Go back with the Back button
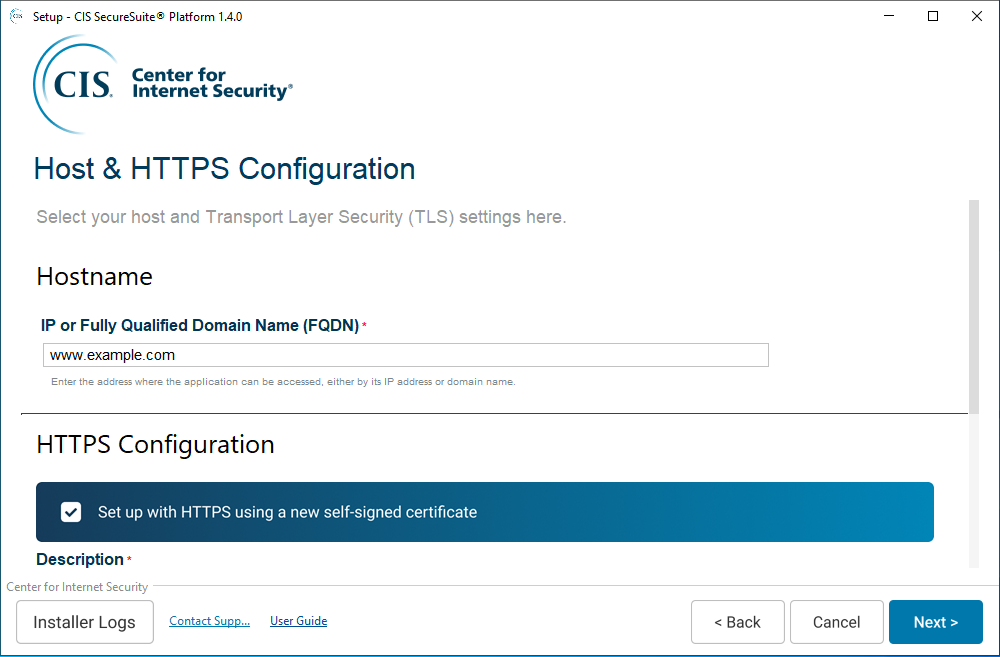Viewport: 1000px width, 657px height. [737, 622]
